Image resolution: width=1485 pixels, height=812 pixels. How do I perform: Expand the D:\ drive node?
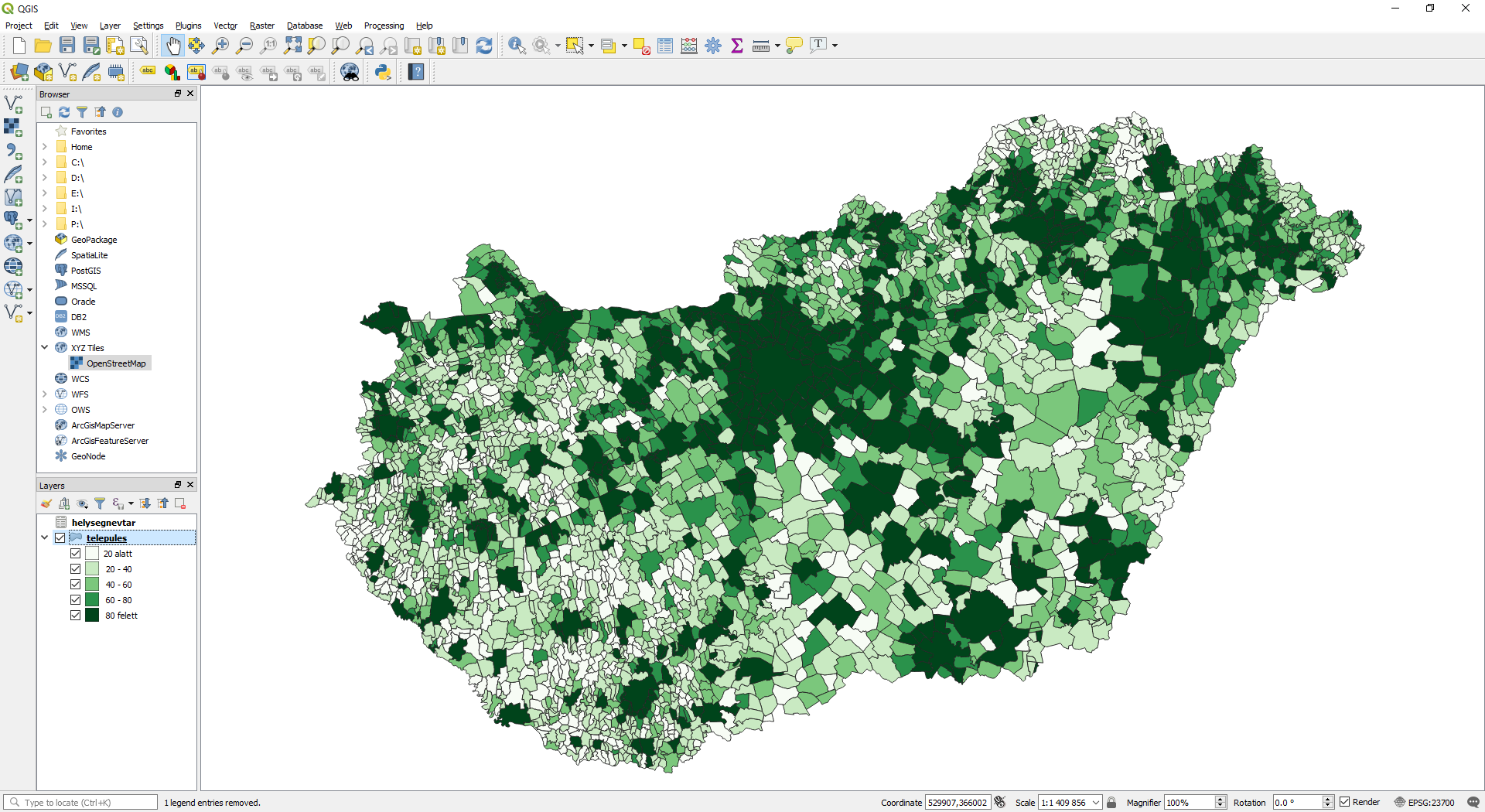tap(44, 177)
